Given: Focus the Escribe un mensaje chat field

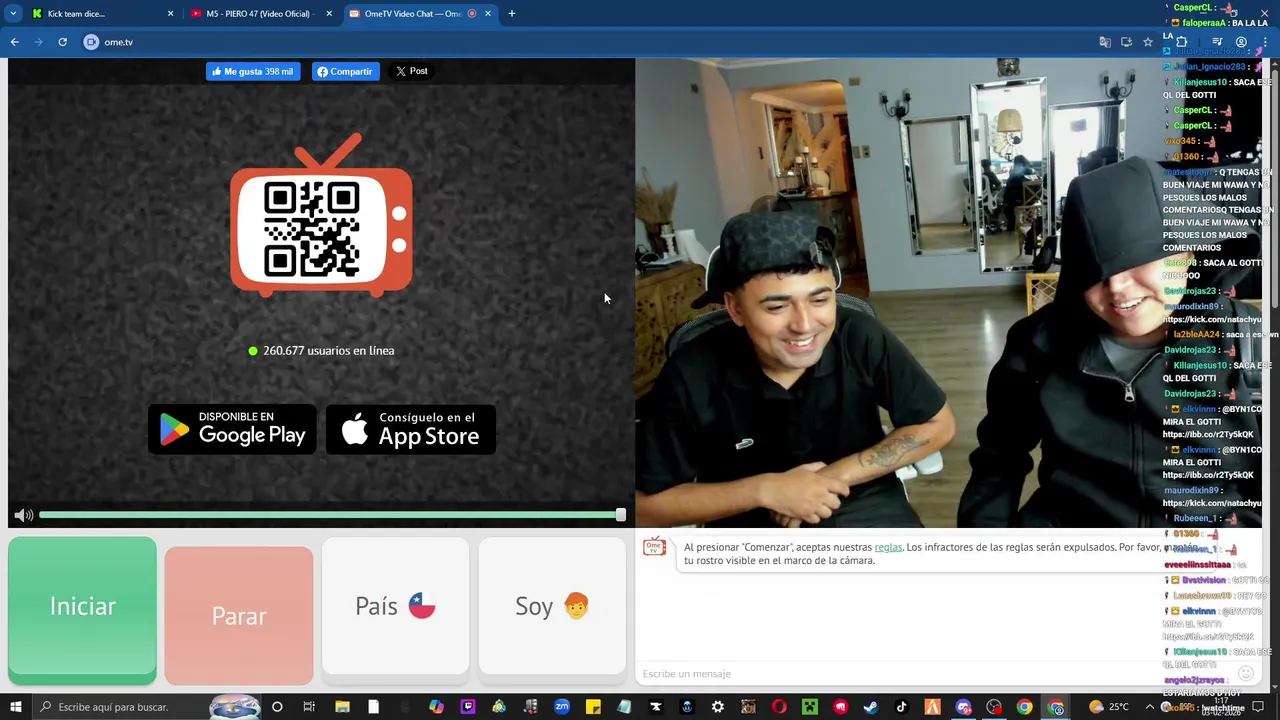Looking at the screenshot, I should [935, 674].
